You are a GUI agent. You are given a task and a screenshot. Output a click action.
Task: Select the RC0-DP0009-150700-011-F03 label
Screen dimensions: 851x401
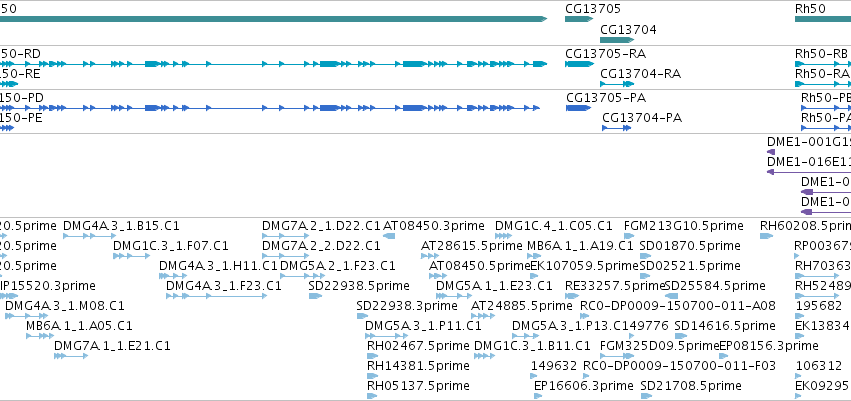tap(679, 366)
